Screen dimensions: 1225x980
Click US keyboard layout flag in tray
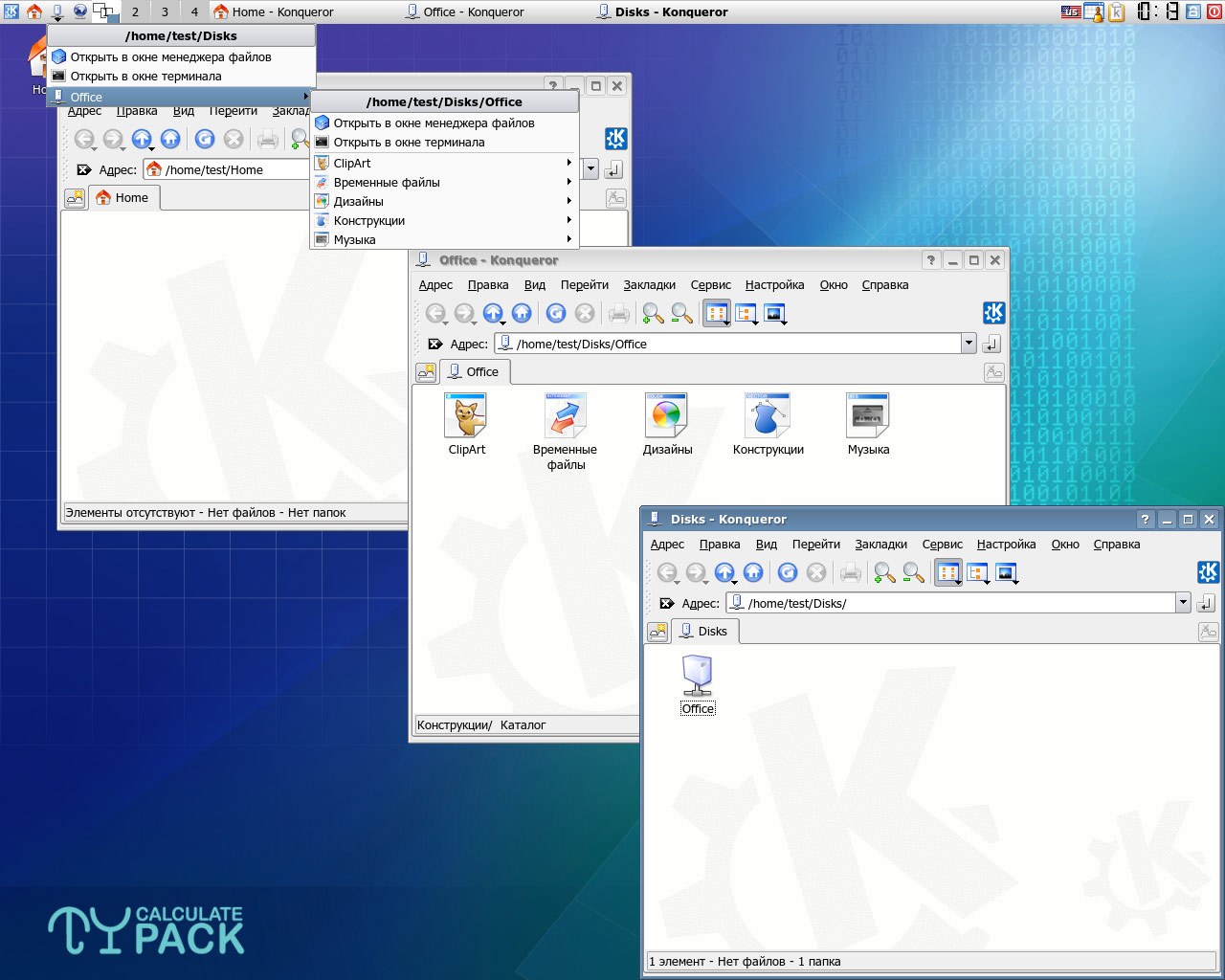point(1070,11)
